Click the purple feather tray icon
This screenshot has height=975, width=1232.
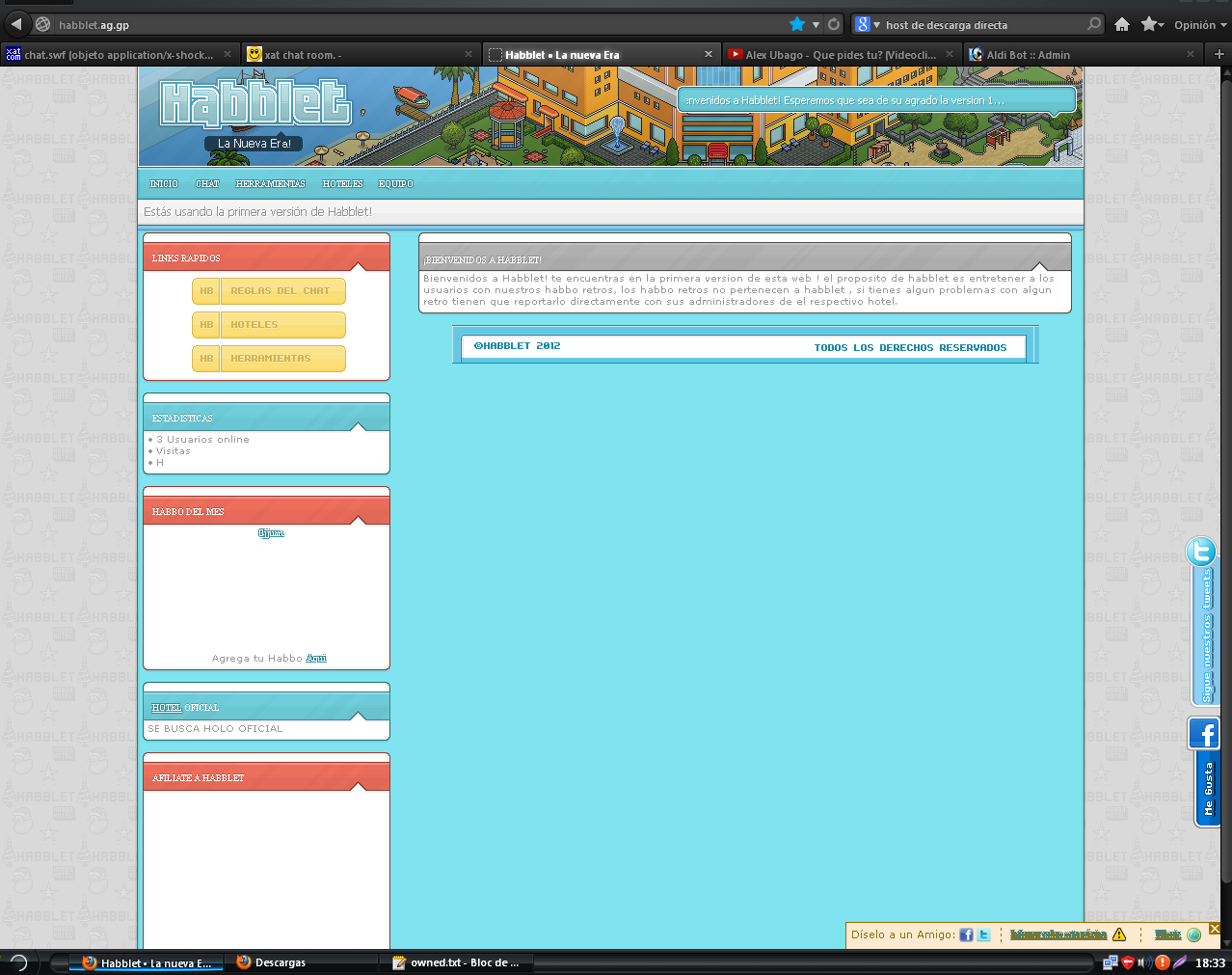(x=1180, y=962)
